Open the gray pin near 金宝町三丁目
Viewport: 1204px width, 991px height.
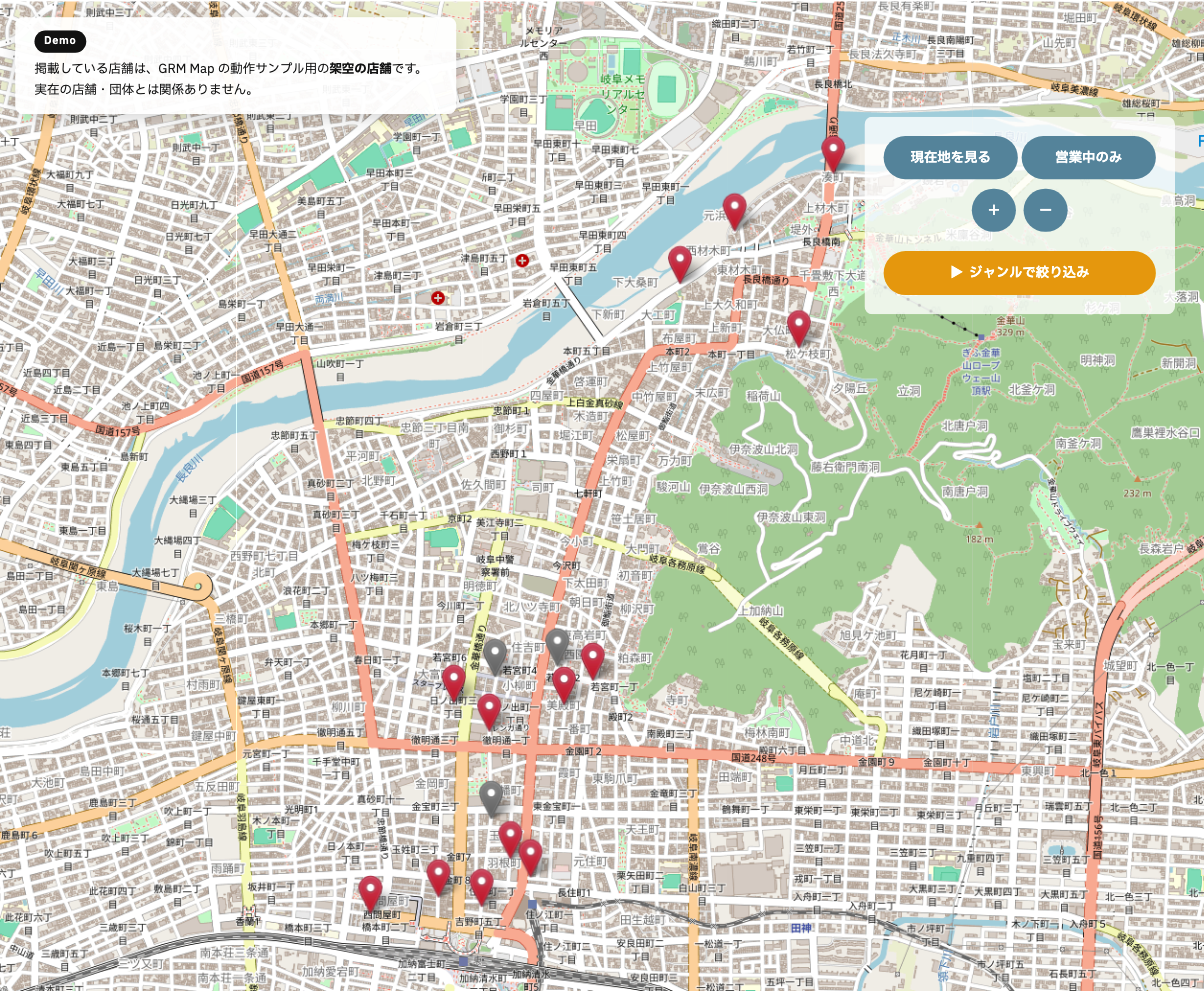[x=490, y=799]
